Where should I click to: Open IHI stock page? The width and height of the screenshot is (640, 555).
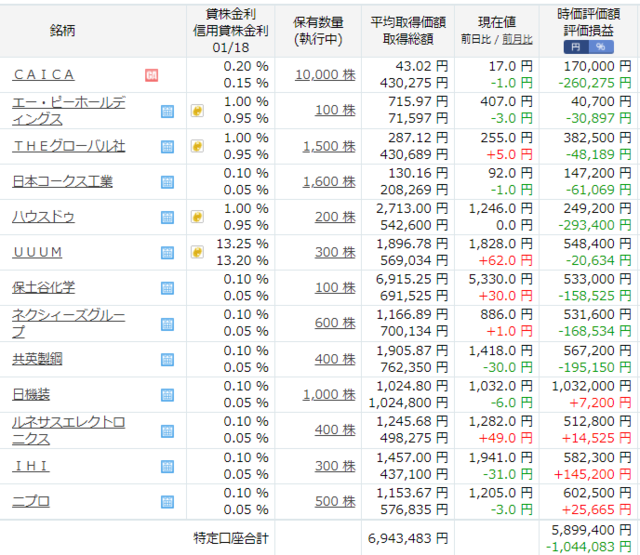tap(31, 466)
